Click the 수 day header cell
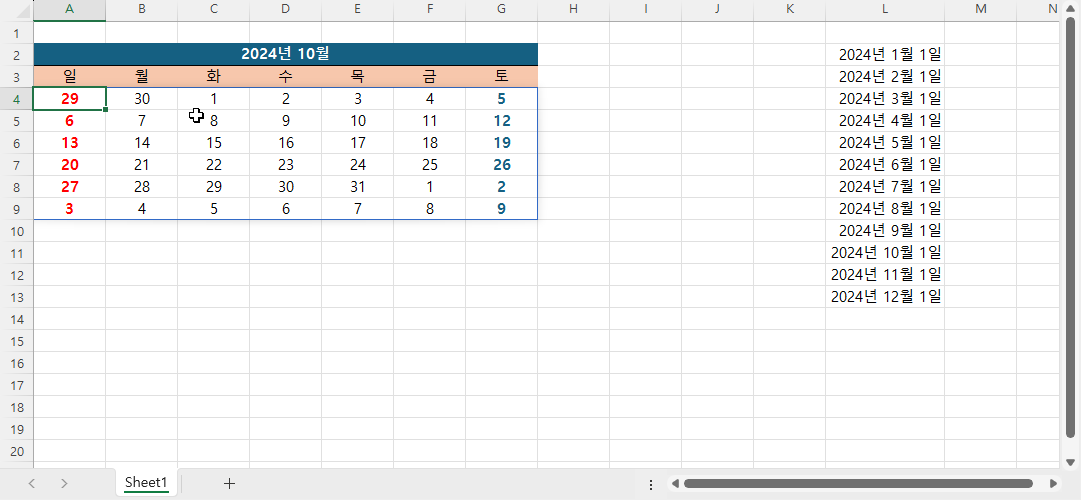The height and width of the screenshot is (500, 1081). [285, 77]
